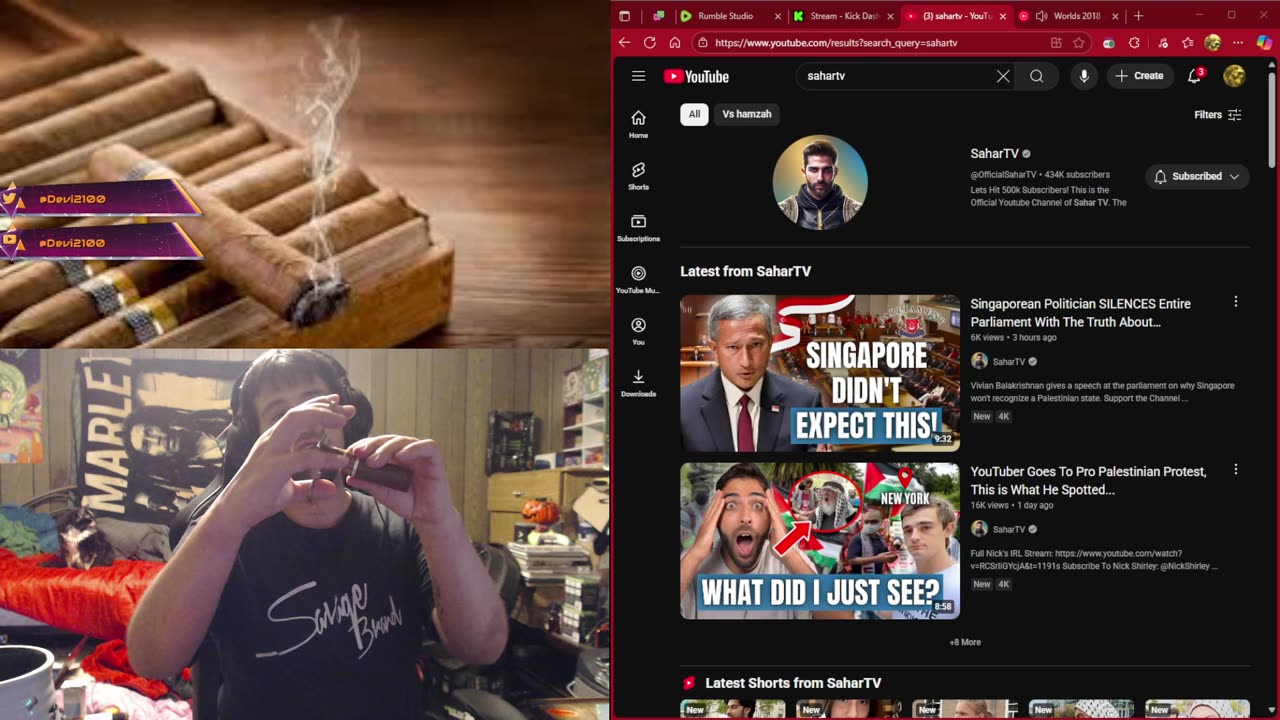Open the Edge Copilot icon

click(1265, 43)
